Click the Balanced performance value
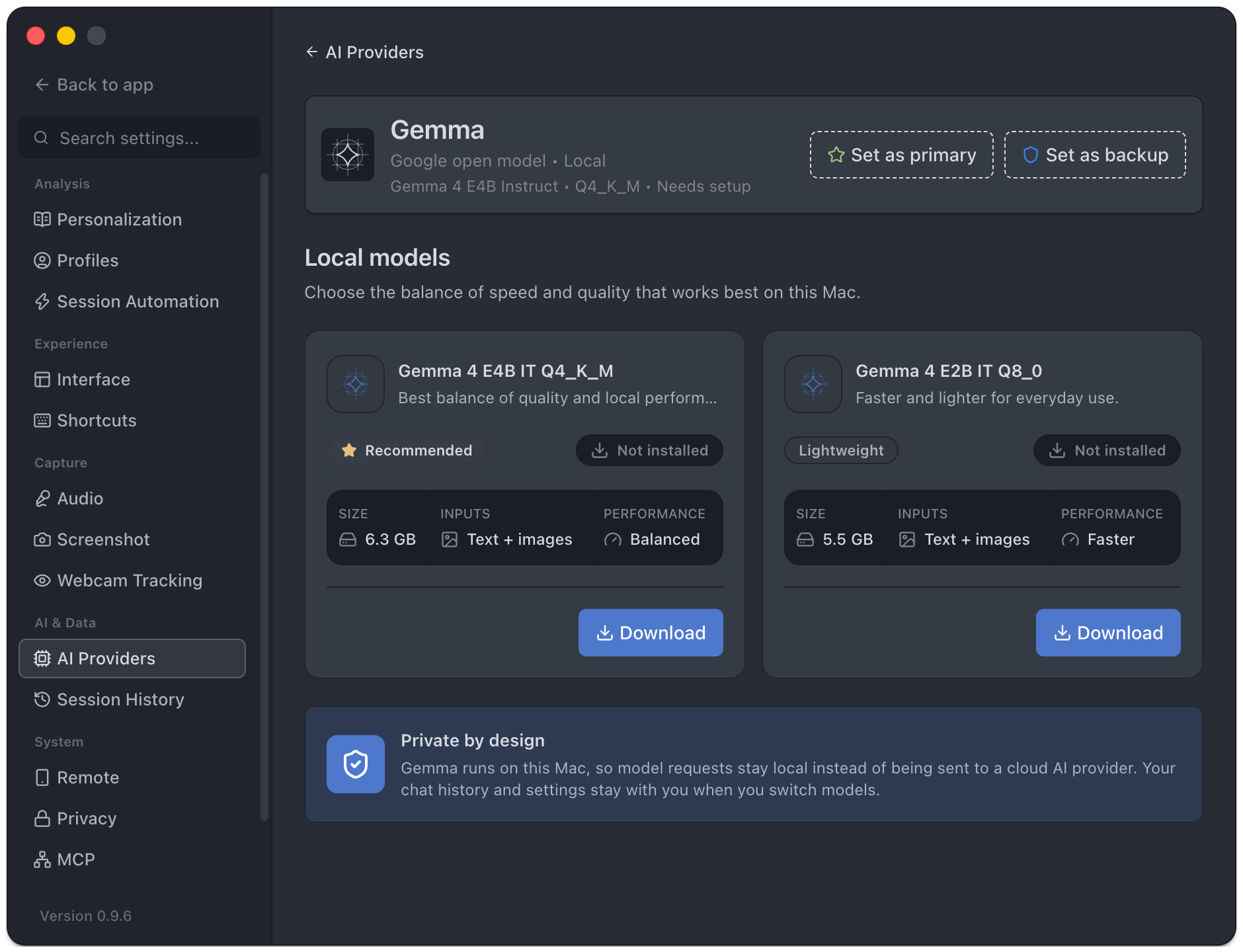This screenshot has width=1243, height=952. 664,539
